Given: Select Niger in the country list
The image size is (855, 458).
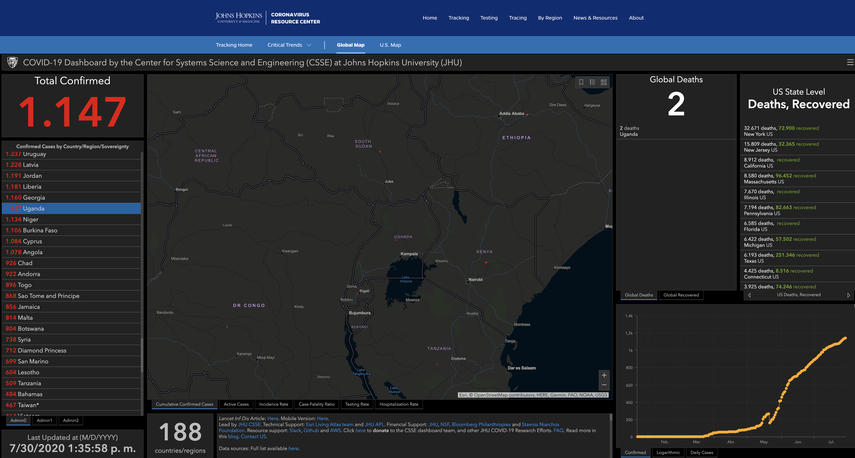Looking at the screenshot, I should (x=71, y=219).
